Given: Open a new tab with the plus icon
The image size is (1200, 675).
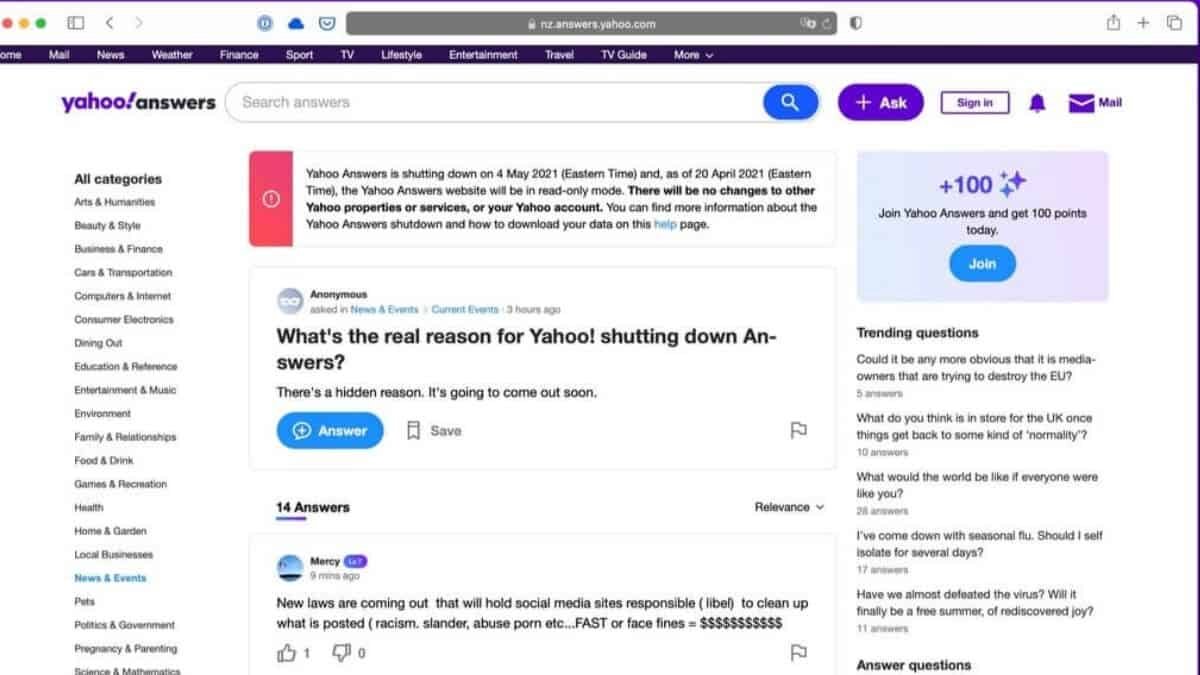Looking at the screenshot, I should coord(1143,23).
